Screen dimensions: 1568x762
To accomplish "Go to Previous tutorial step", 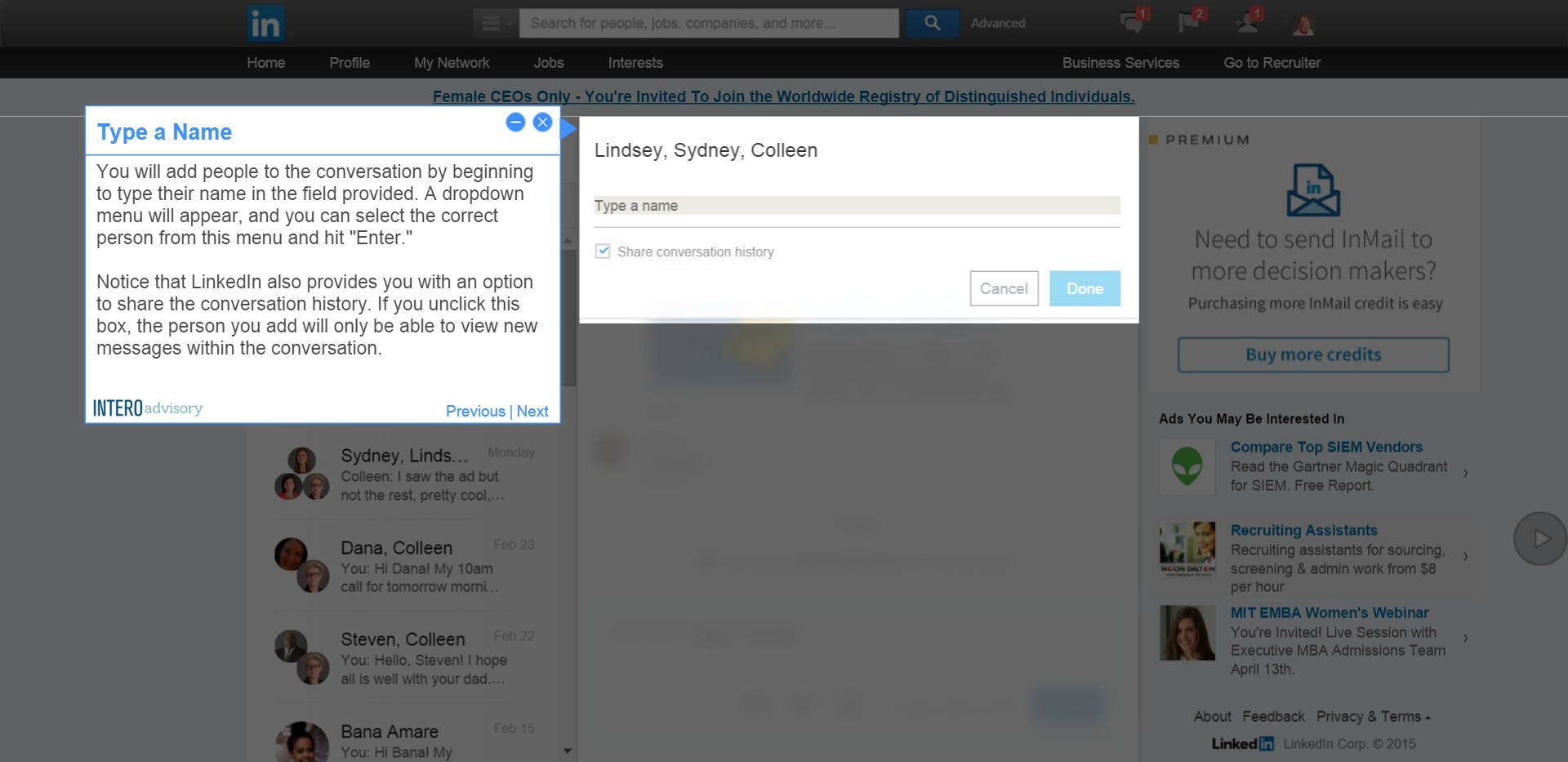I will coord(475,412).
